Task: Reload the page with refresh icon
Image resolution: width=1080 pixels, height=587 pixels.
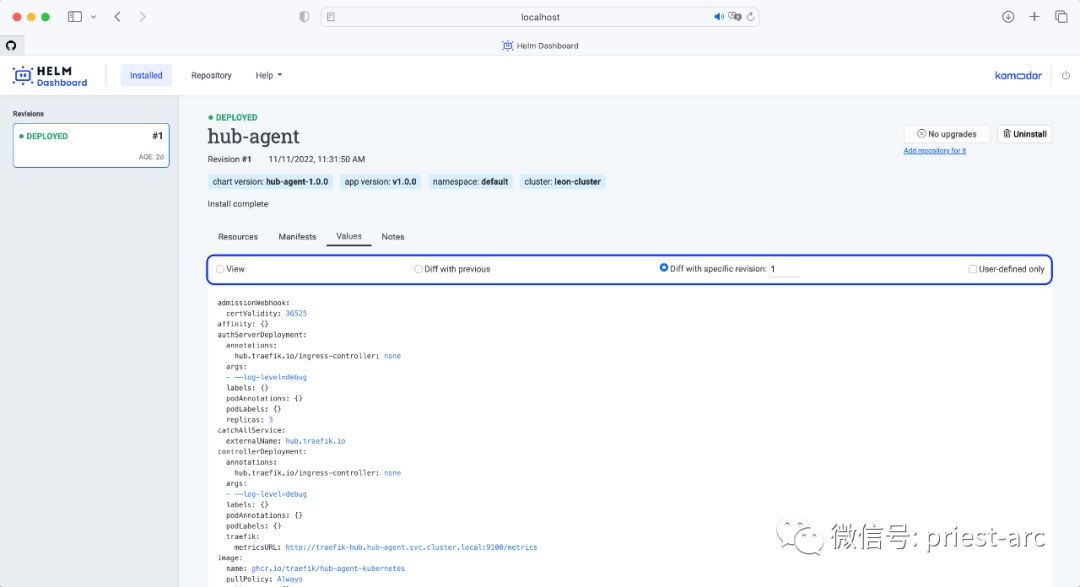Action: (x=751, y=17)
